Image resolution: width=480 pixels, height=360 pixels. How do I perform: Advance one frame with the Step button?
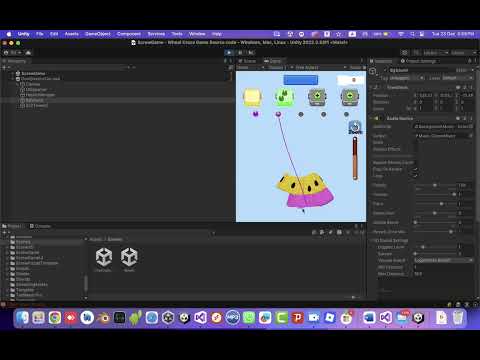pos(251,53)
